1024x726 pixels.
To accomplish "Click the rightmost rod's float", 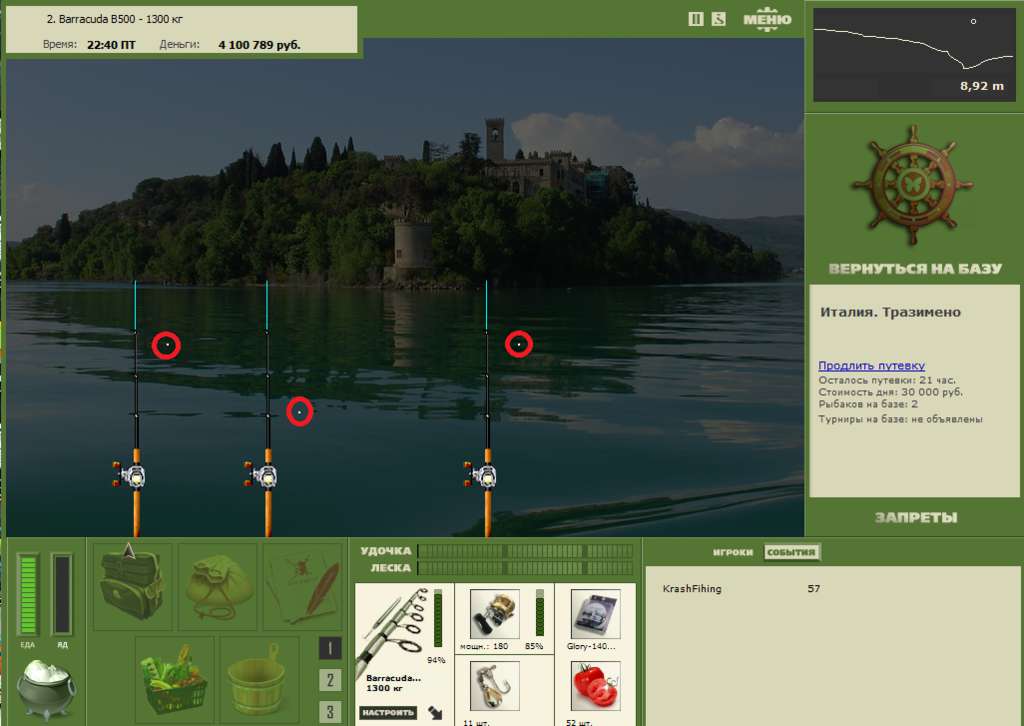I will (x=519, y=344).
